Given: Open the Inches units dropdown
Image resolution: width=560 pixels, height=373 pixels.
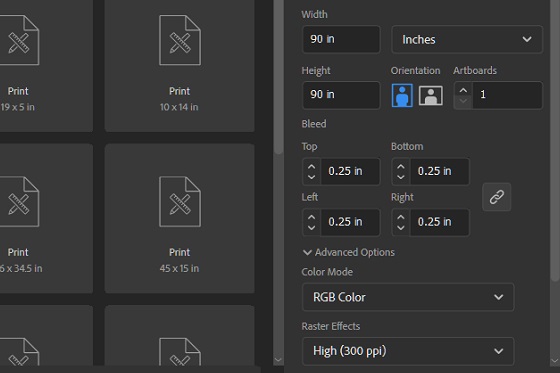Looking at the screenshot, I should [x=467, y=39].
